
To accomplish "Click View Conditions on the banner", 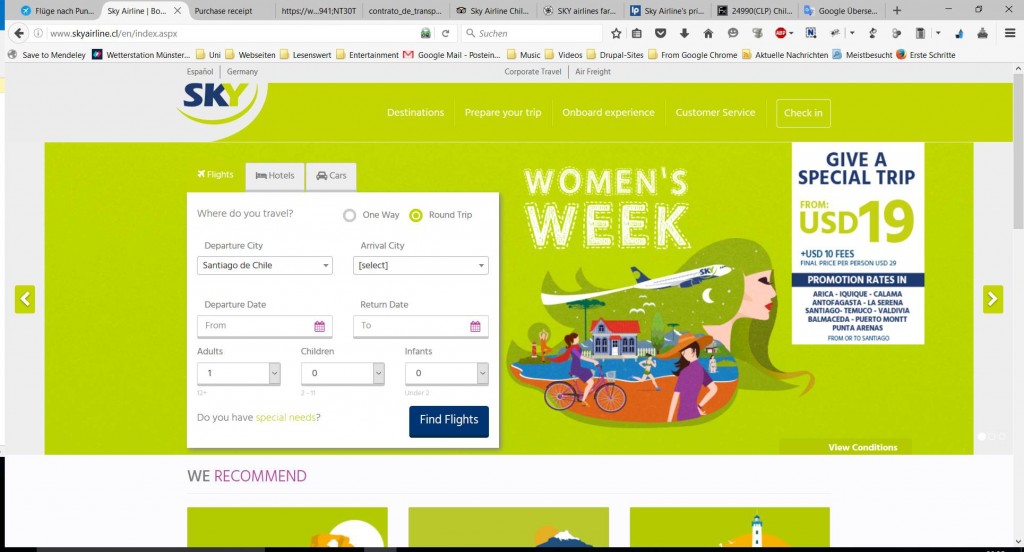I will pos(863,447).
